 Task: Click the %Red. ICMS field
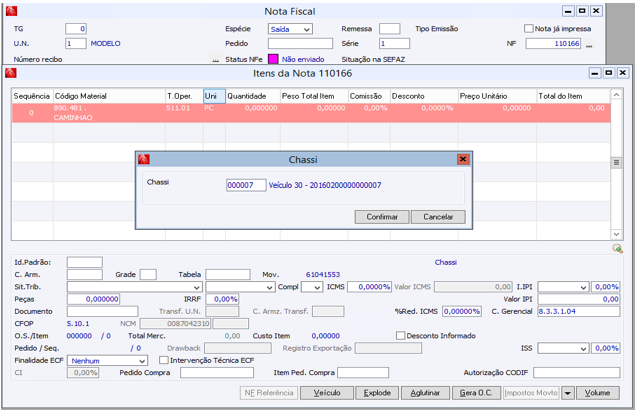tap(462, 311)
